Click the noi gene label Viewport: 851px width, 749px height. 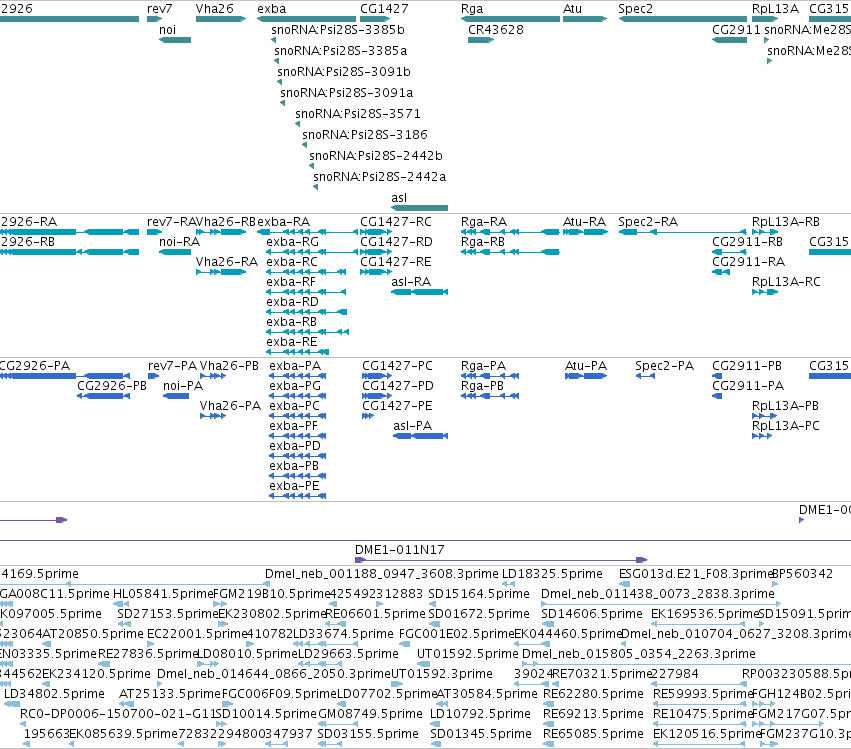pyautogui.click(x=167, y=30)
